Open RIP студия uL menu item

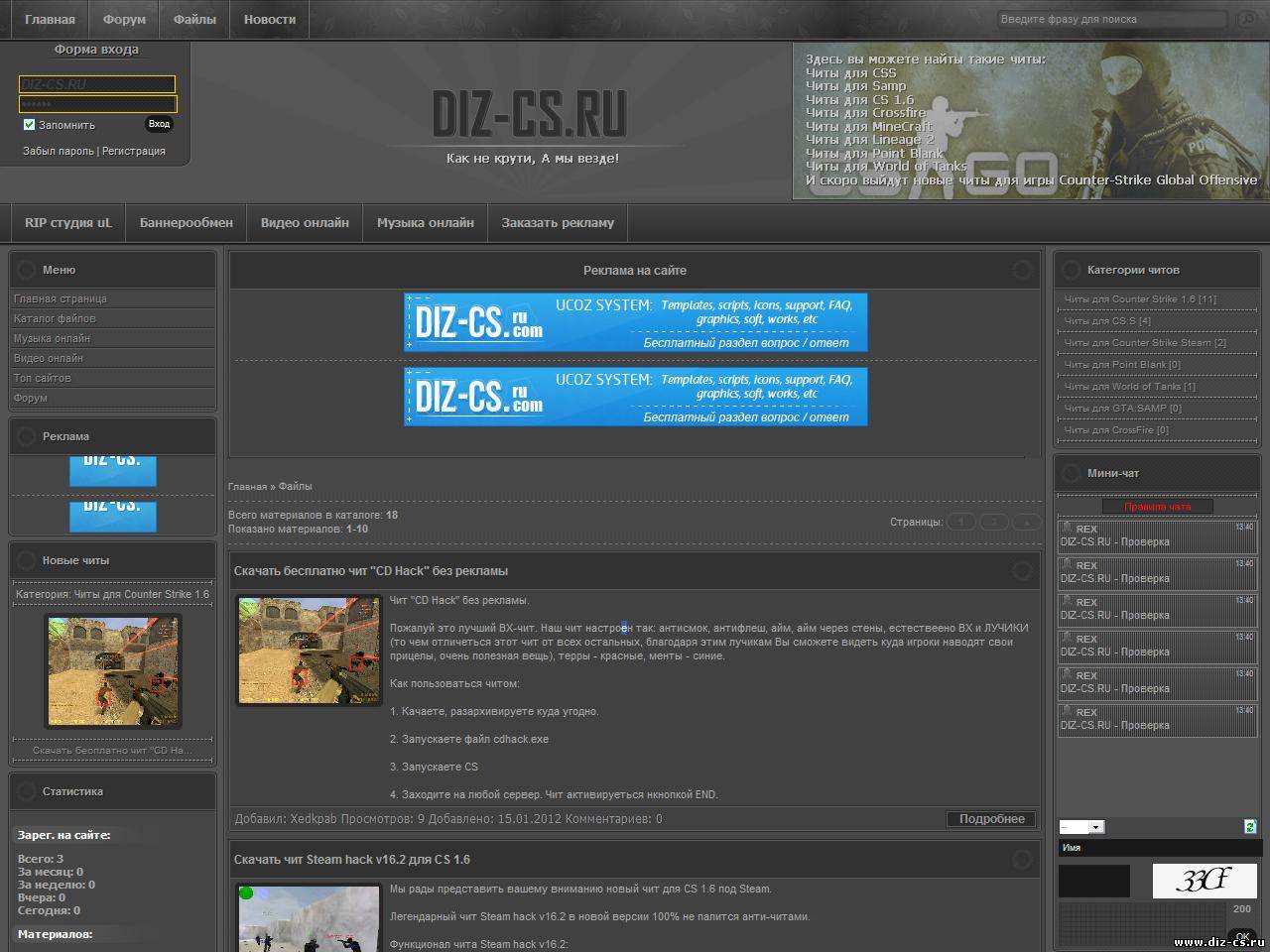pyautogui.click(x=68, y=222)
